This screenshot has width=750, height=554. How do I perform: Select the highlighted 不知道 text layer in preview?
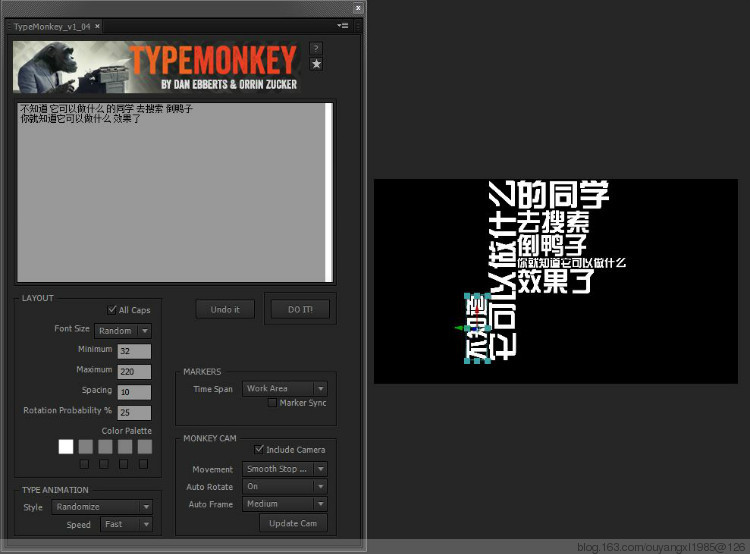click(x=477, y=329)
